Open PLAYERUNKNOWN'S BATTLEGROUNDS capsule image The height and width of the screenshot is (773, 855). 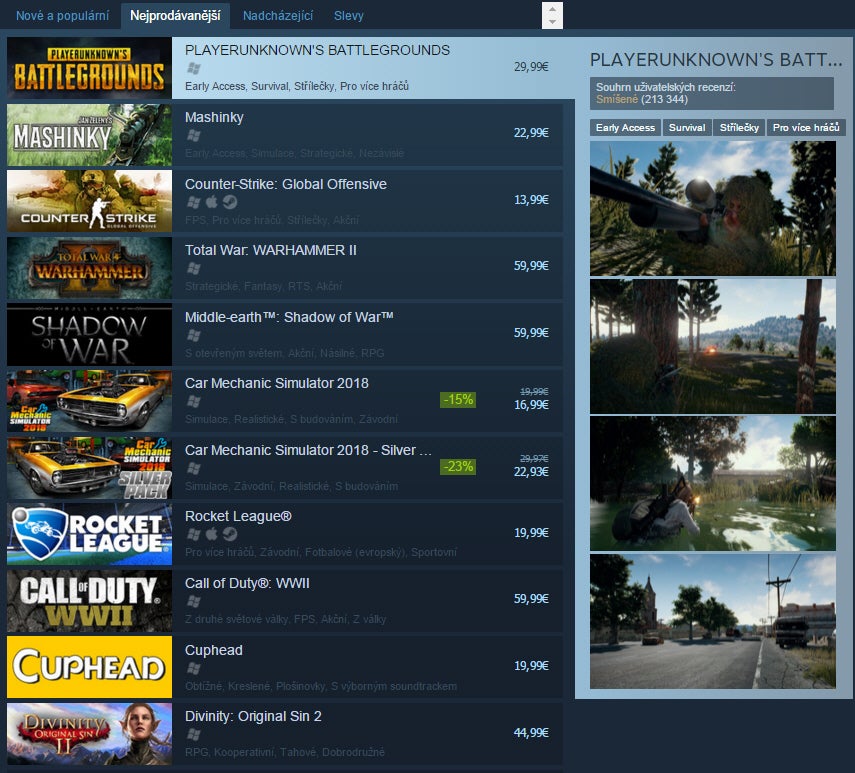(x=89, y=68)
